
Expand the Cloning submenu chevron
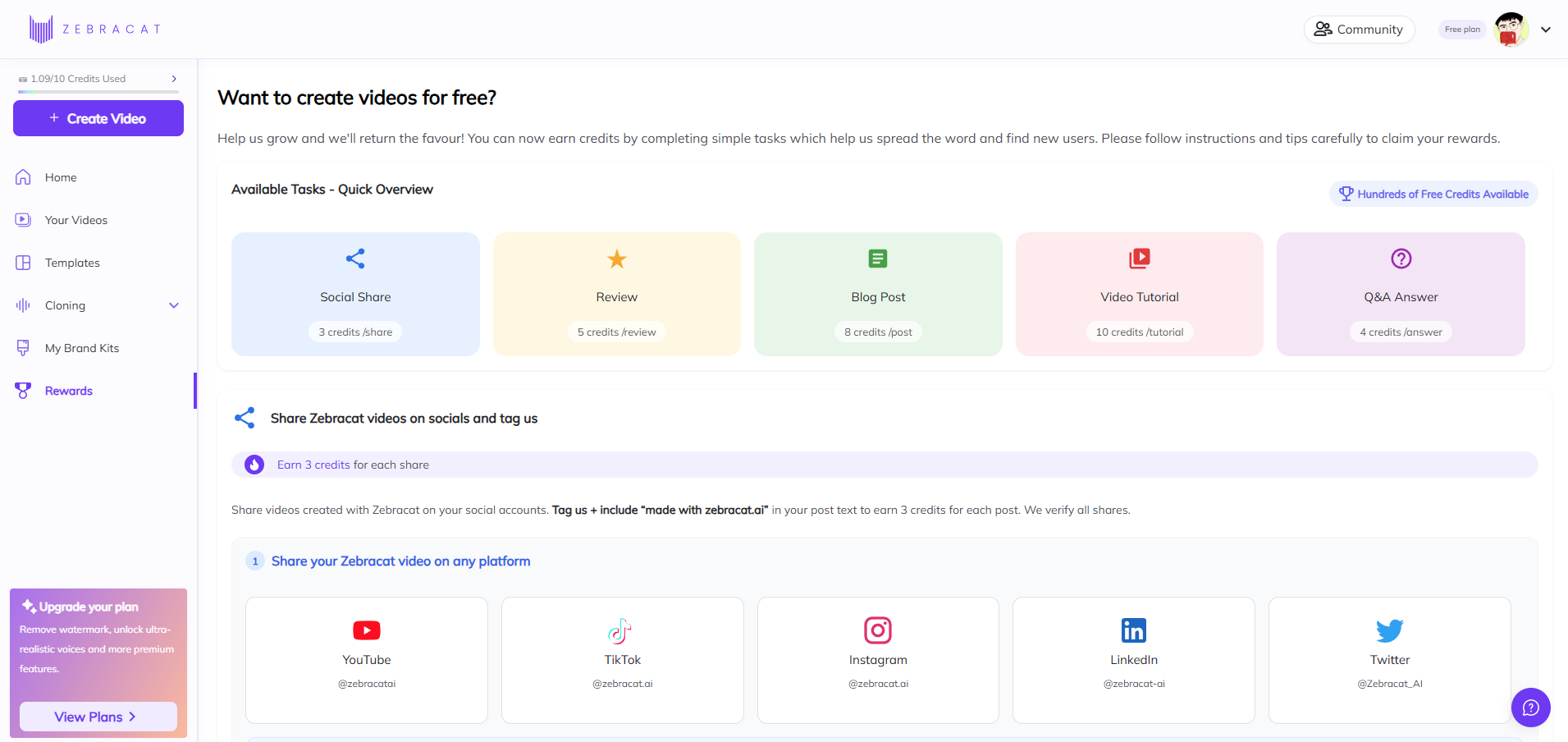tap(174, 305)
